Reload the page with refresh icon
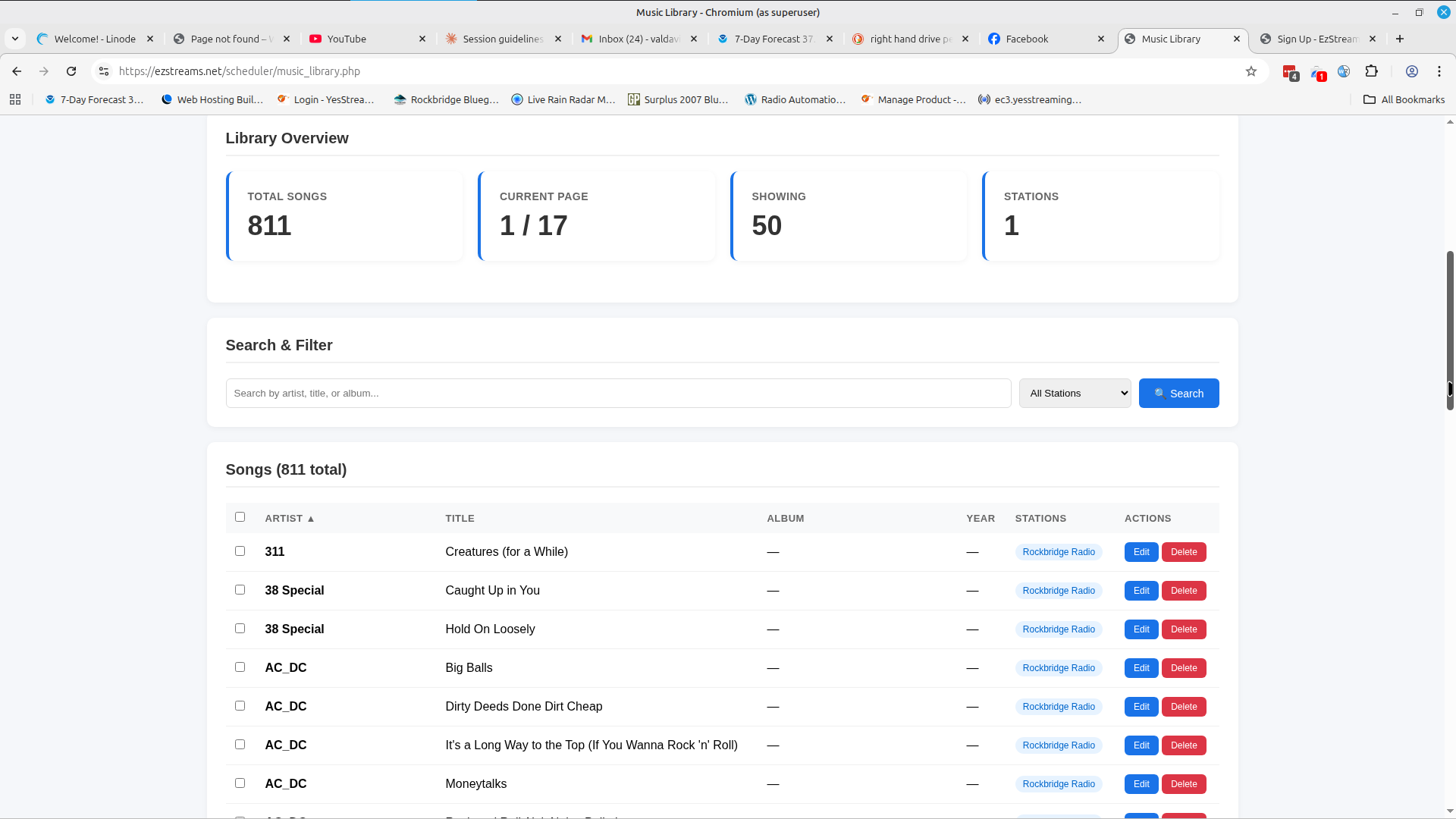This screenshot has width=1456, height=819. [71, 71]
